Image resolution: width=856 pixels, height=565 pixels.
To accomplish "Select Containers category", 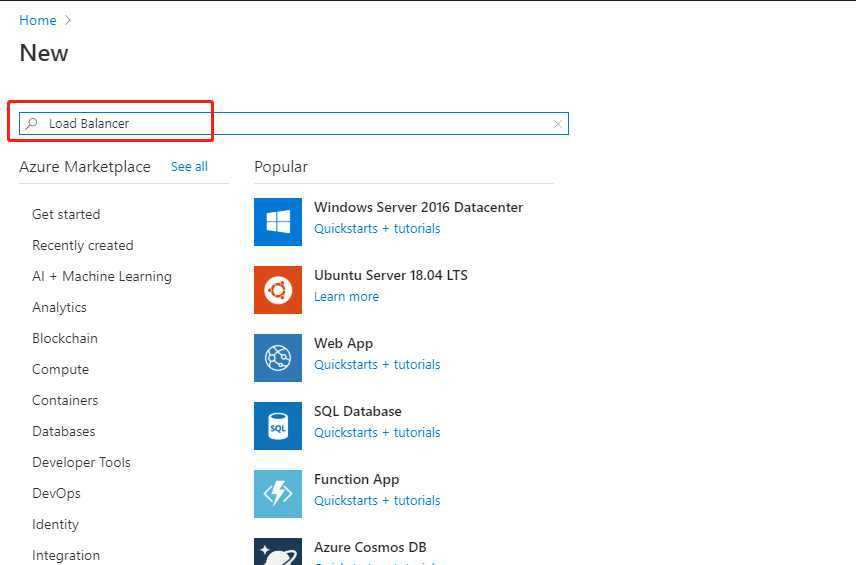I will pos(65,401).
